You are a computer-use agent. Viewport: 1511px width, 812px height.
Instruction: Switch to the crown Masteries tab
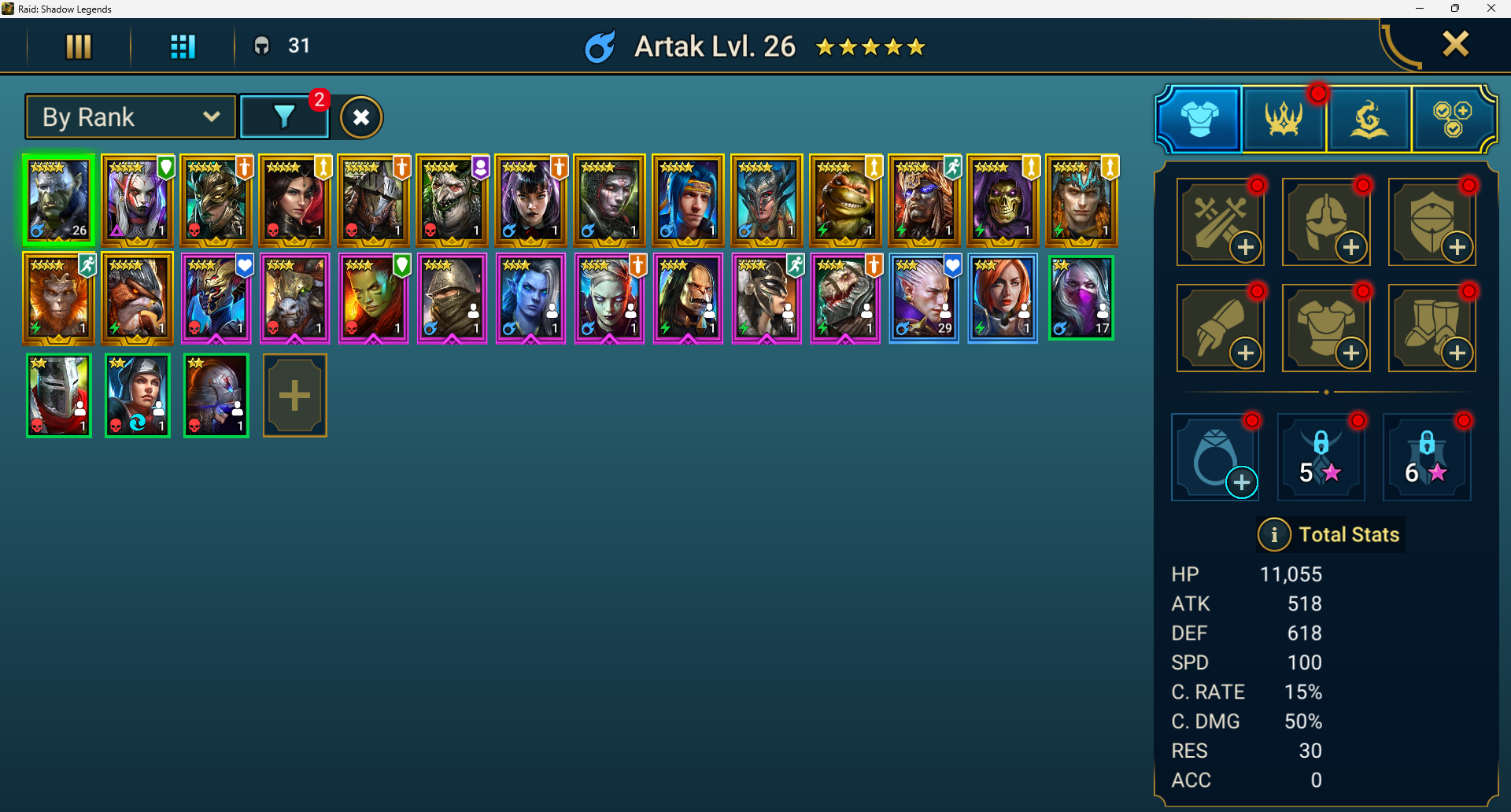click(1284, 120)
